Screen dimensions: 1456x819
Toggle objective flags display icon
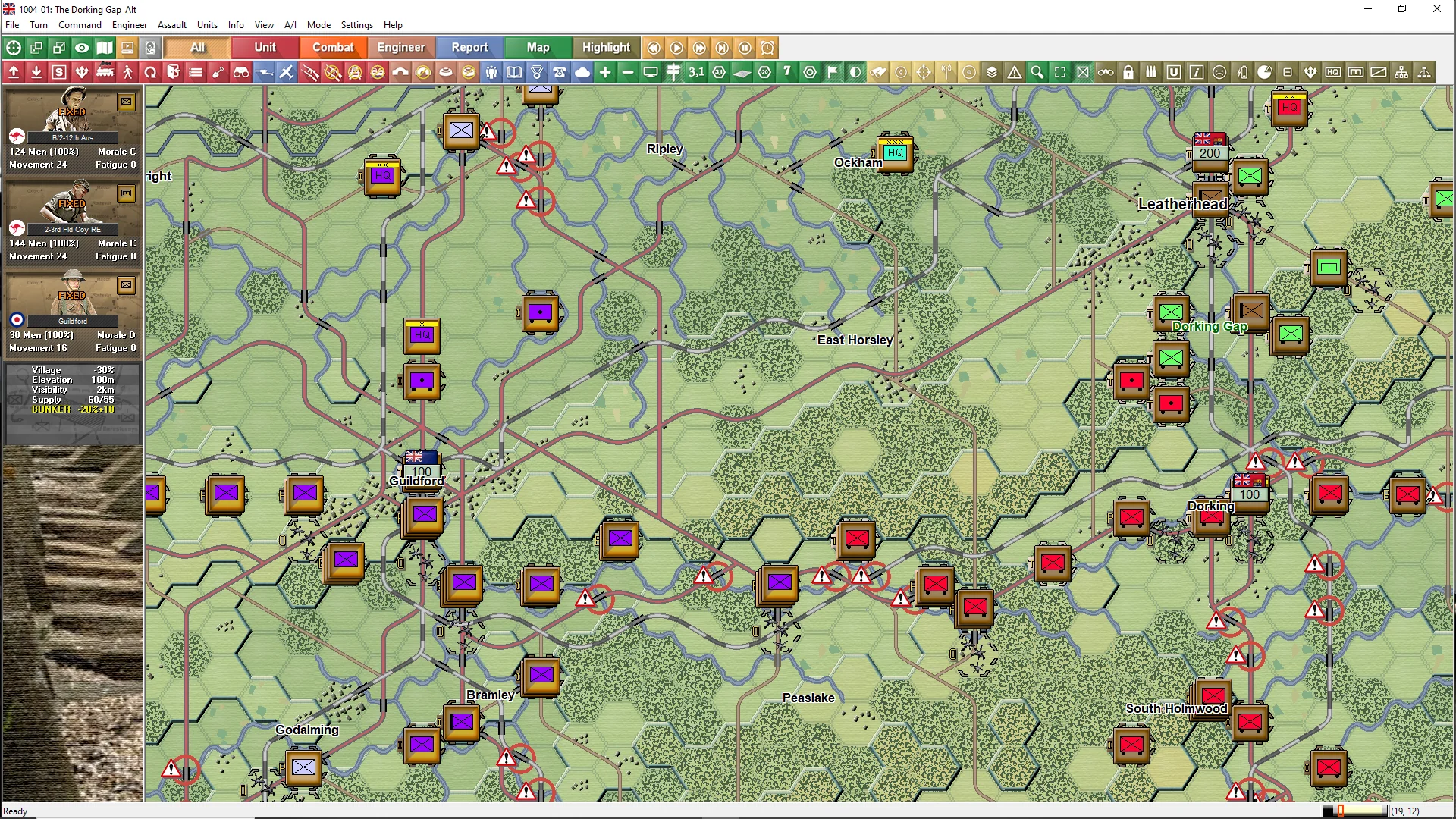833,72
